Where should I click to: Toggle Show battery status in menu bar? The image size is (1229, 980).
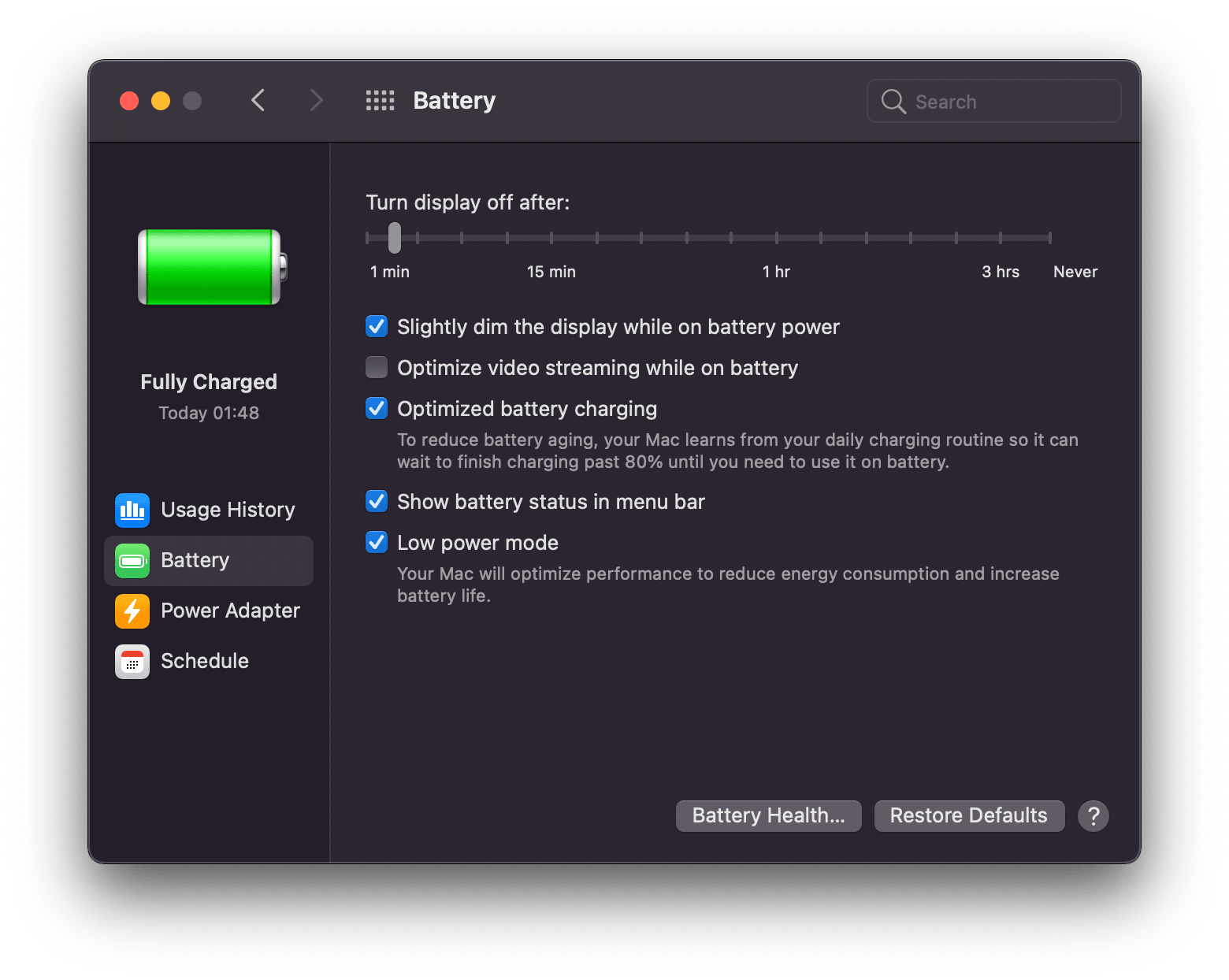(x=377, y=502)
